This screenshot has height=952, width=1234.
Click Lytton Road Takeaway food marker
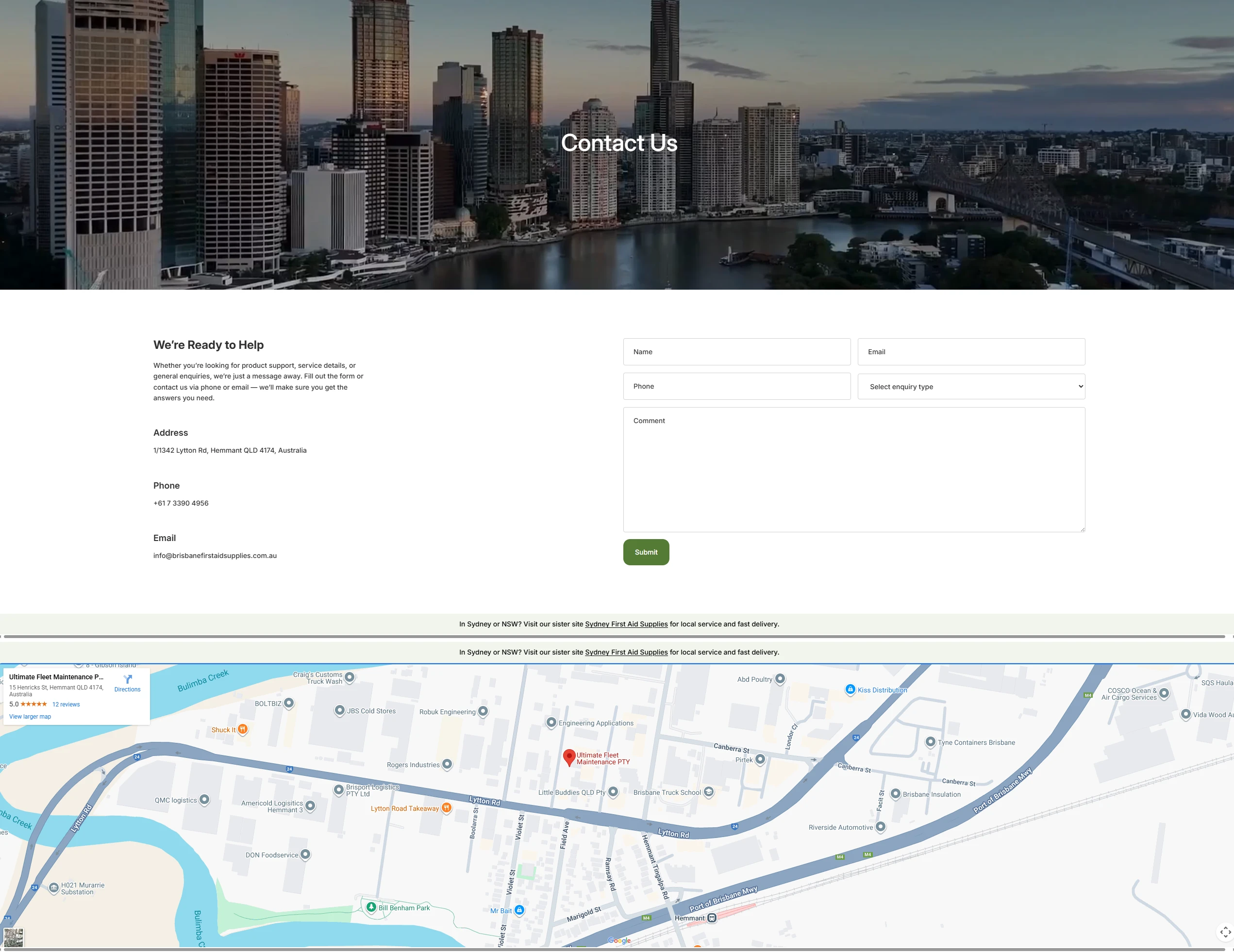coord(446,807)
